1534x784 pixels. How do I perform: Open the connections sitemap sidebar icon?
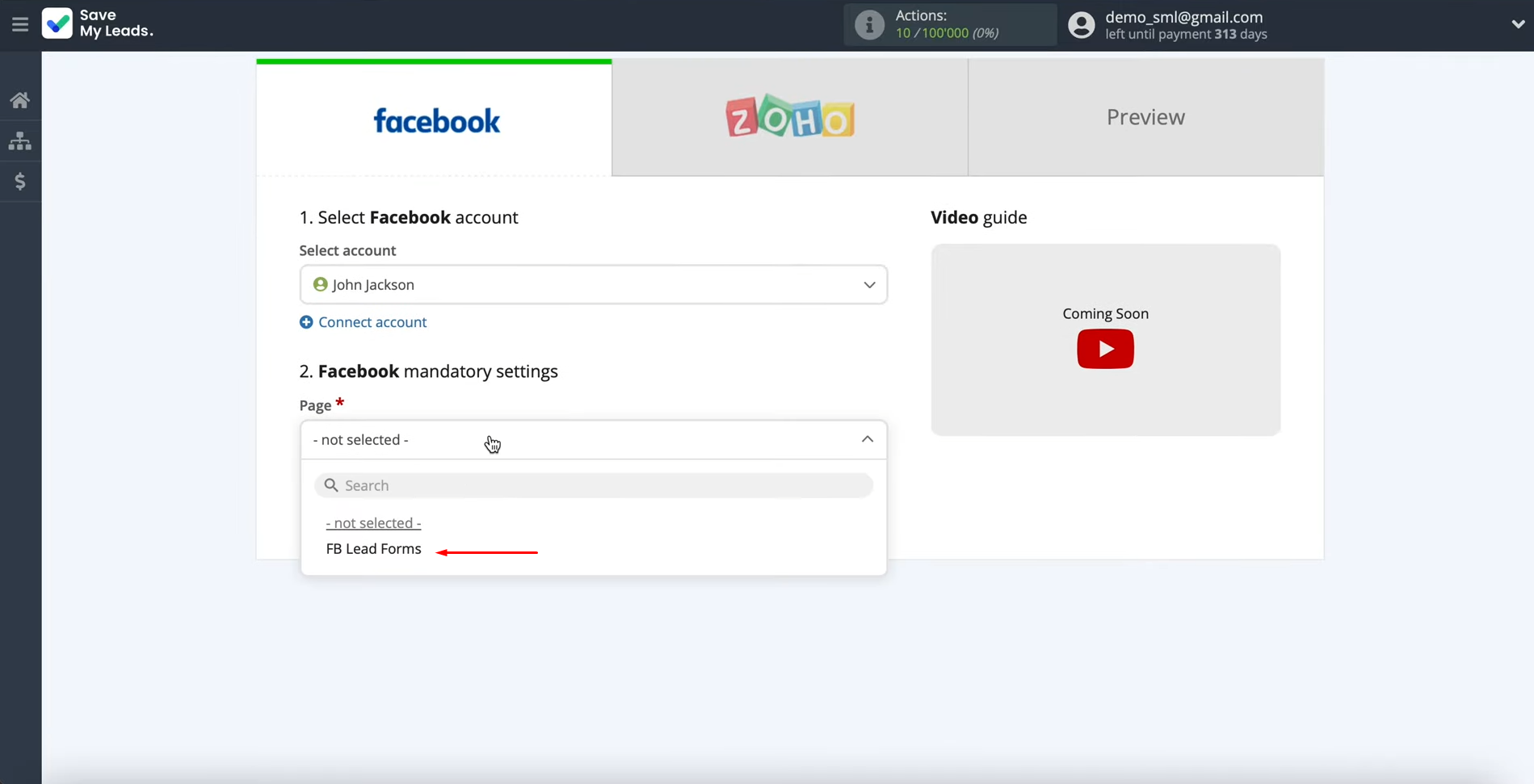(20, 141)
